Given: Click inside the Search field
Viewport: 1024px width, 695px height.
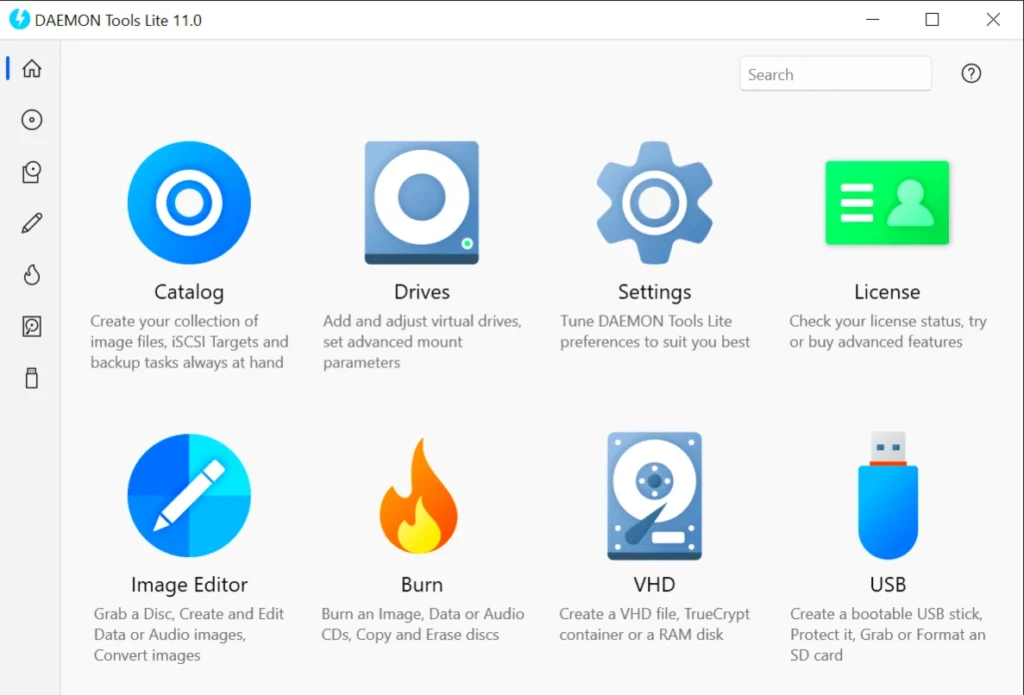Looking at the screenshot, I should pos(835,74).
